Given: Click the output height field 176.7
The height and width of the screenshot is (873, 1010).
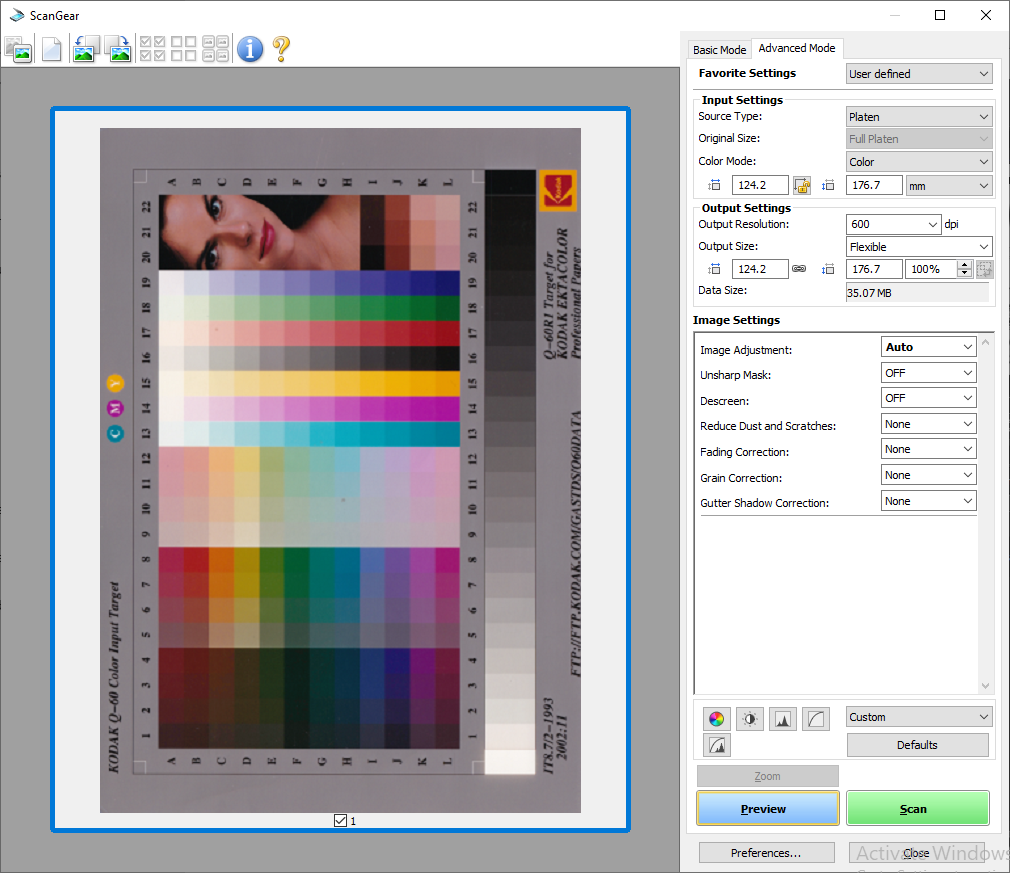Looking at the screenshot, I should point(874,269).
